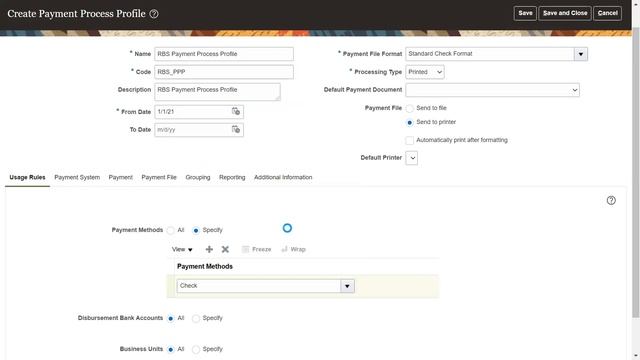
Task: Open the View menu
Action: click(182, 249)
